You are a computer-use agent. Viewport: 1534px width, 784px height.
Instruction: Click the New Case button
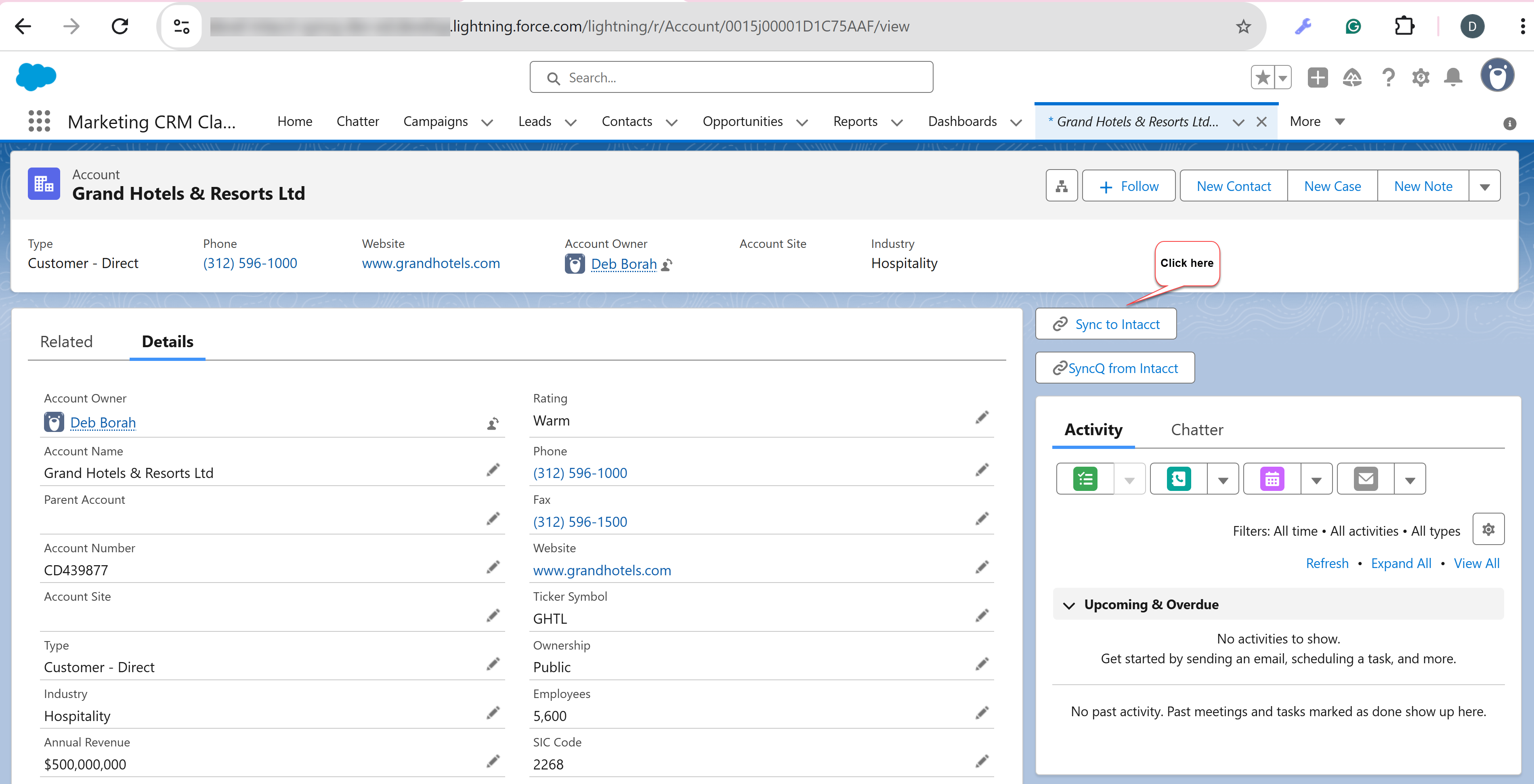1332,187
